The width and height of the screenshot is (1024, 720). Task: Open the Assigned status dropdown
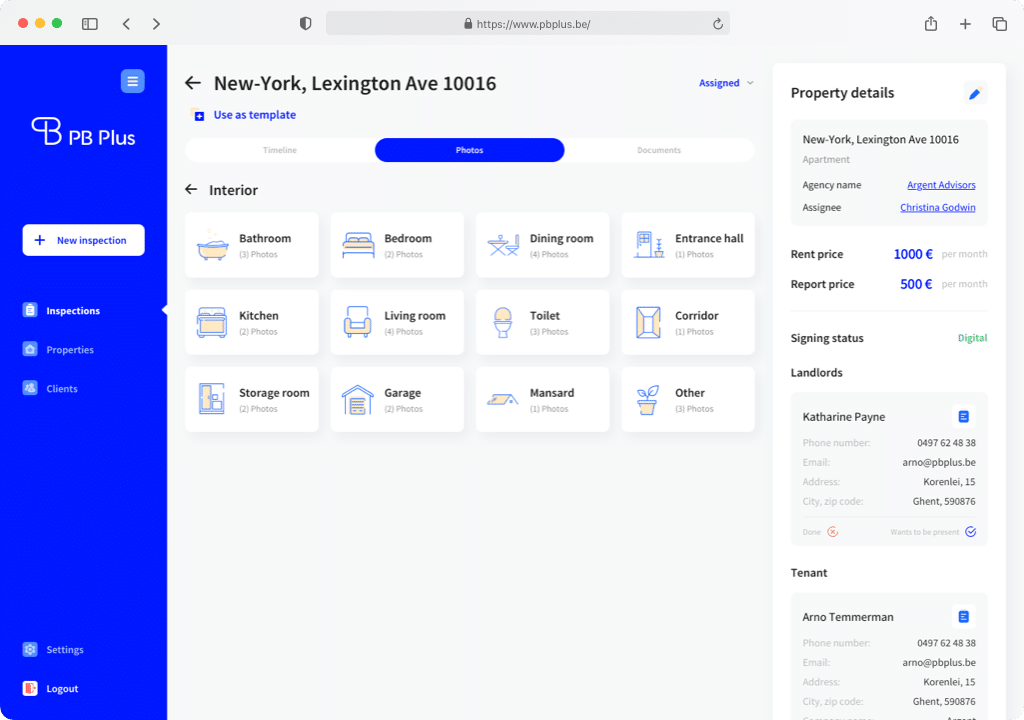[x=726, y=83]
